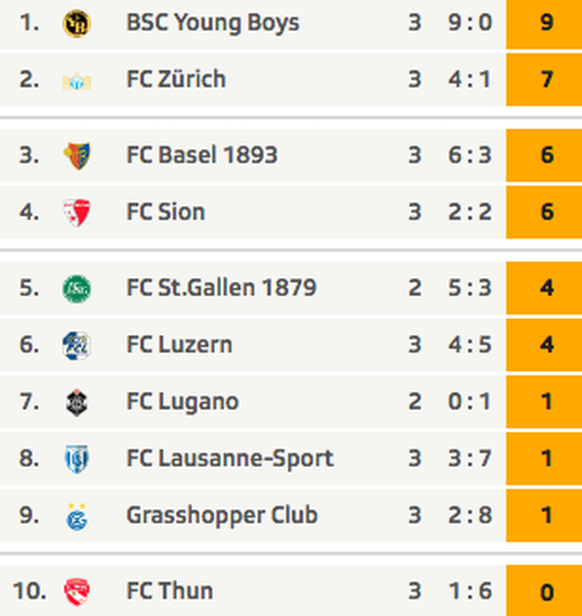Click the FC St.Gallen 1879 green logo
Image resolution: width=582 pixels, height=616 pixels.
tap(77, 289)
